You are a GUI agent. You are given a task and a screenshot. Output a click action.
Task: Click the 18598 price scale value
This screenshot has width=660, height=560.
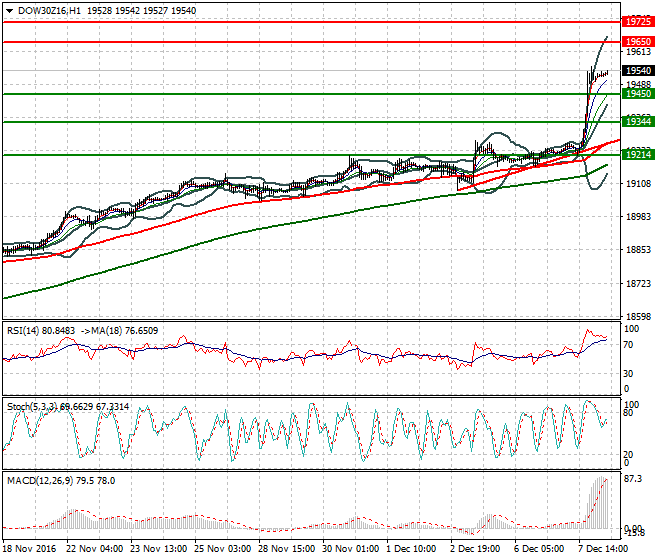(638, 317)
